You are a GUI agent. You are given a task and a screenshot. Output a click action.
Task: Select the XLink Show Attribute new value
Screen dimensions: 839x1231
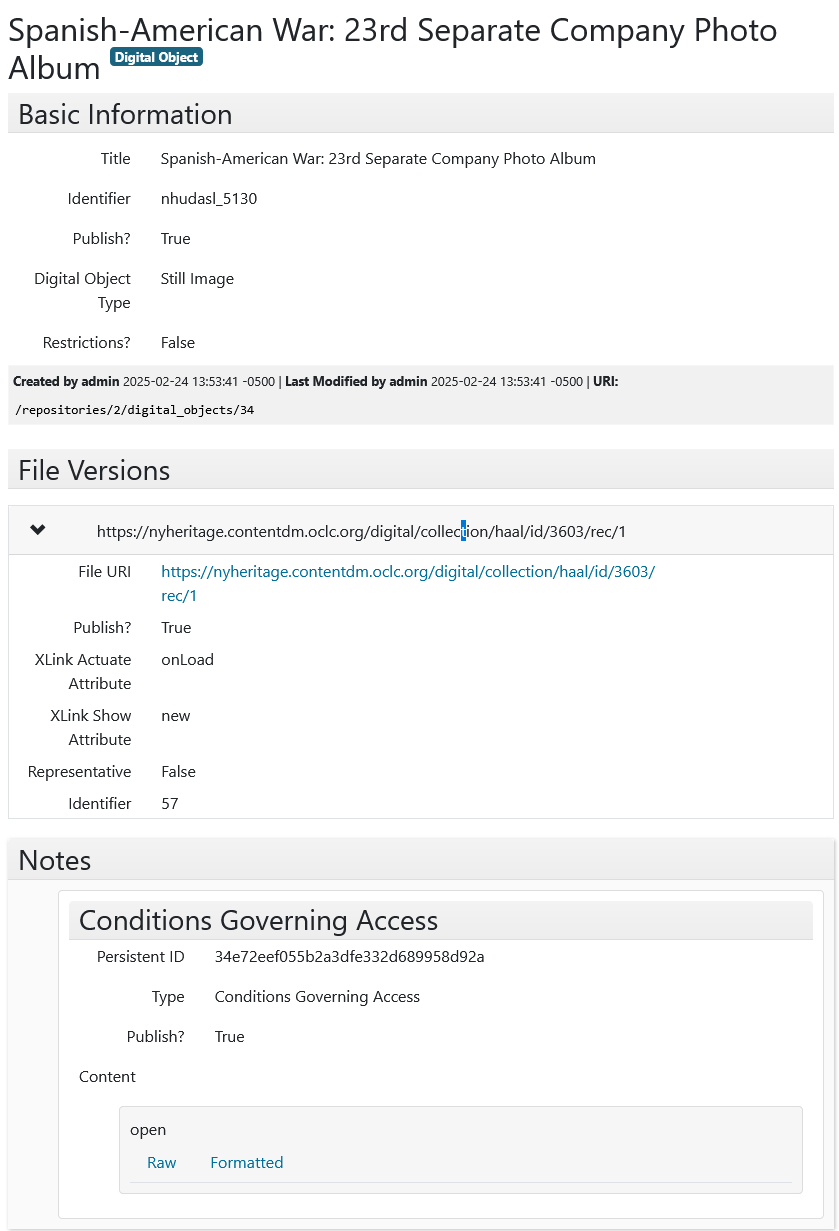(175, 715)
